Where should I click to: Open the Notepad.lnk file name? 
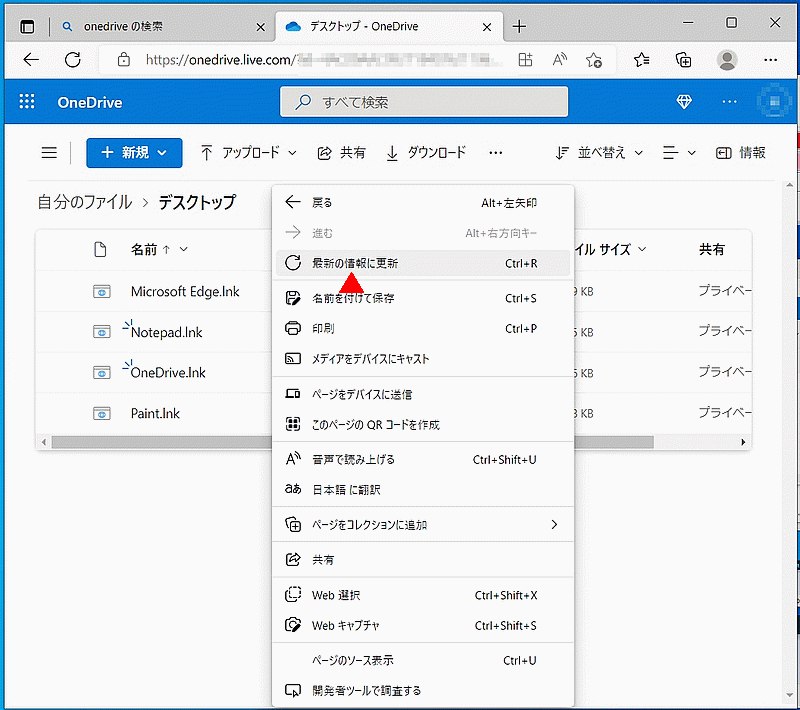(166, 333)
